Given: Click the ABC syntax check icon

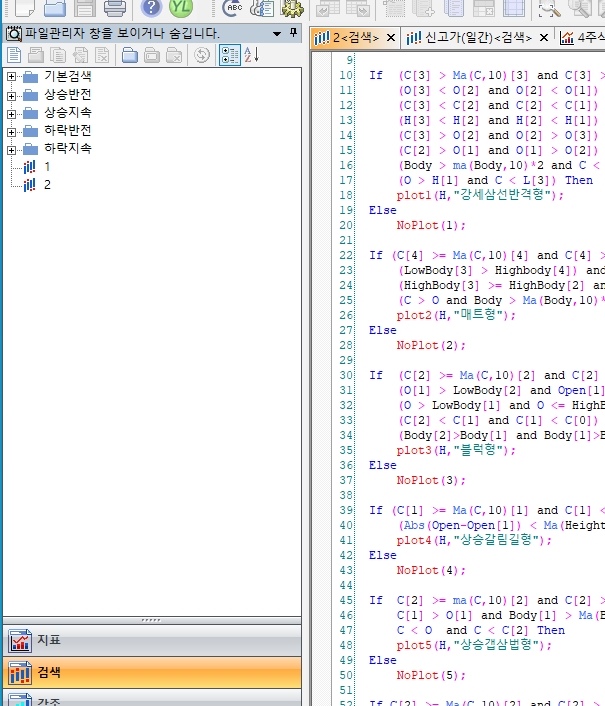Looking at the screenshot, I should pyautogui.click(x=233, y=9).
